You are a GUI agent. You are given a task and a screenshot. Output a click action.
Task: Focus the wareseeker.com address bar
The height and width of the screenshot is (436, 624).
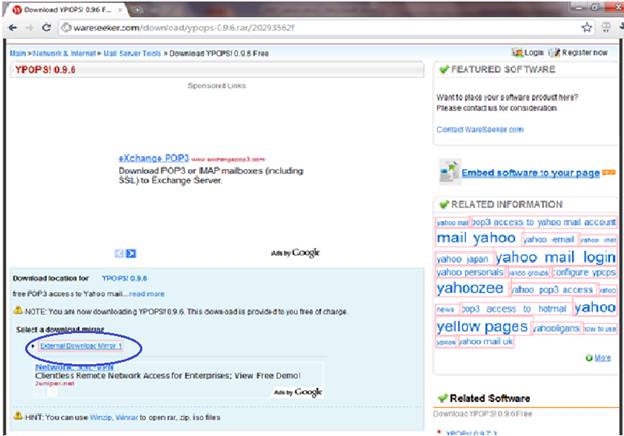click(x=318, y=27)
